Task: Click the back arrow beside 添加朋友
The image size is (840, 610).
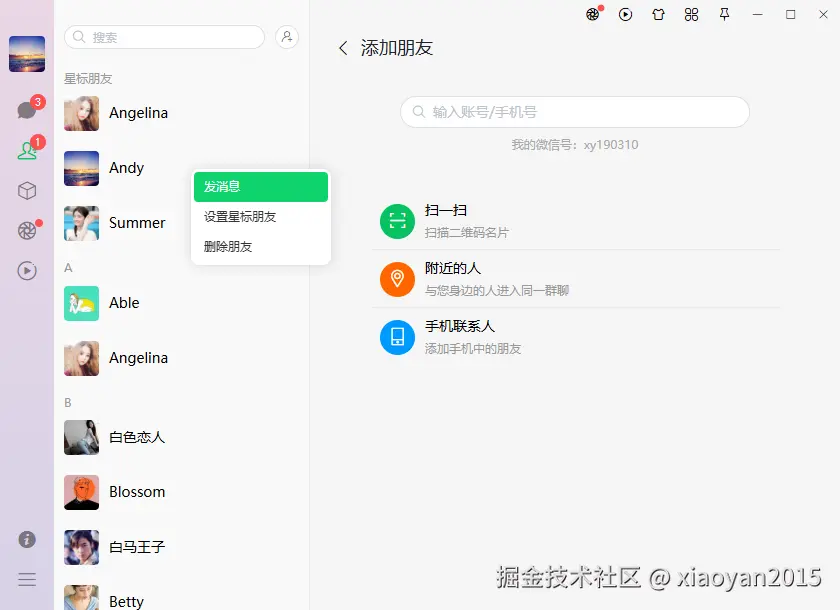Action: pyautogui.click(x=344, y=47)
